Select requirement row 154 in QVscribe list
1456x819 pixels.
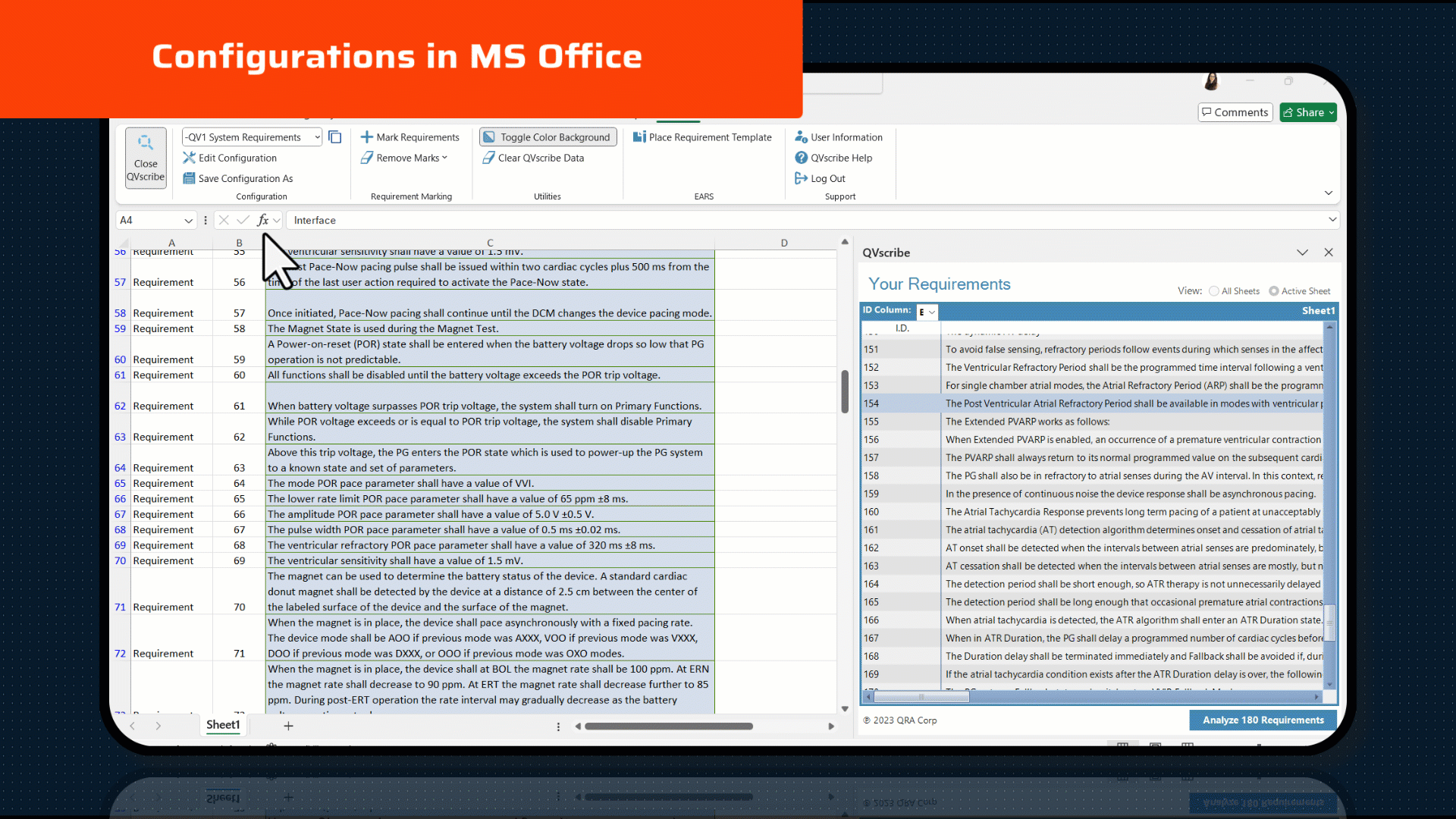(1092, 403)
